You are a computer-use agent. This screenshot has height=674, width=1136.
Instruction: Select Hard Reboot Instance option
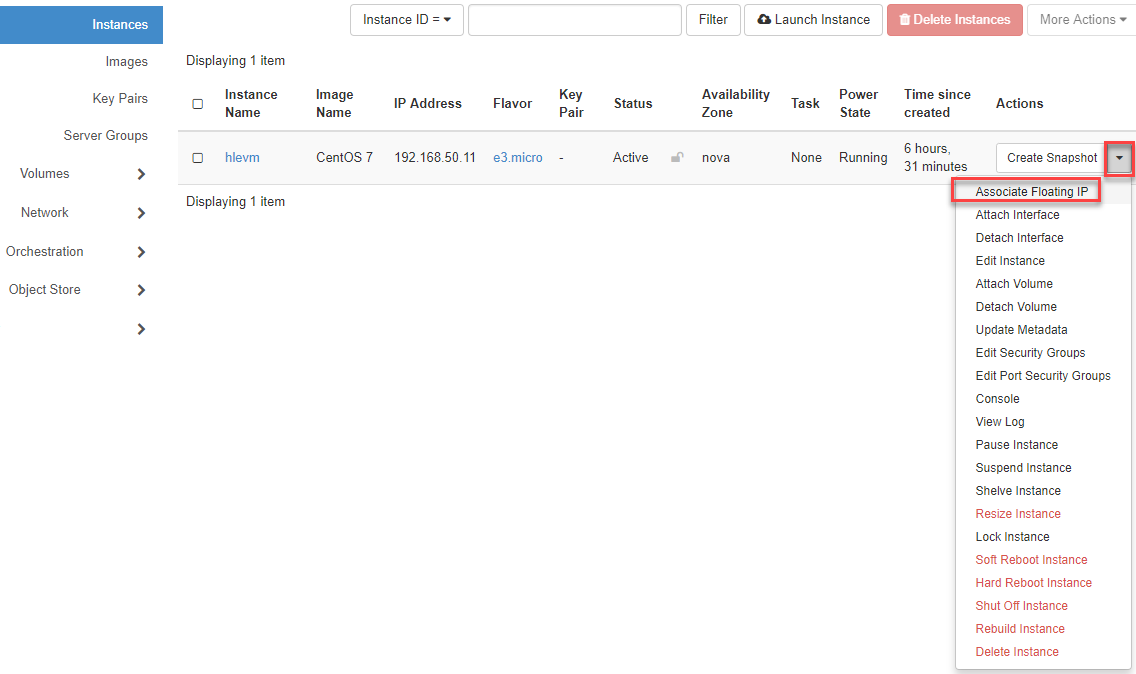click(1033, 583)
